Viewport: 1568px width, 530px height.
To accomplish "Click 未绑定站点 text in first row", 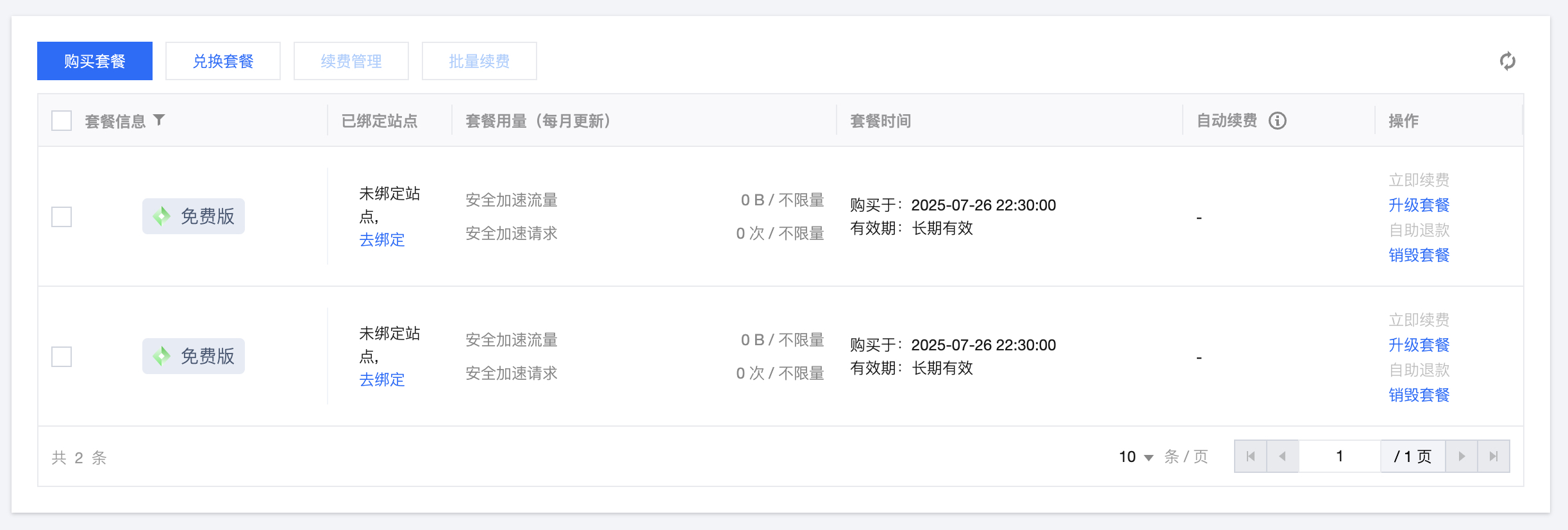I will click(x=390, y=205).
